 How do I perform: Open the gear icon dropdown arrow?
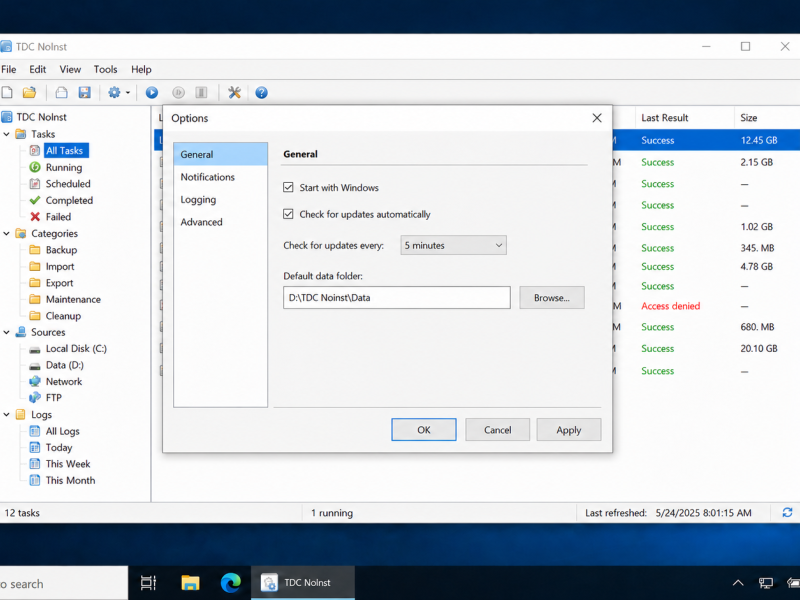coord(128,93)
